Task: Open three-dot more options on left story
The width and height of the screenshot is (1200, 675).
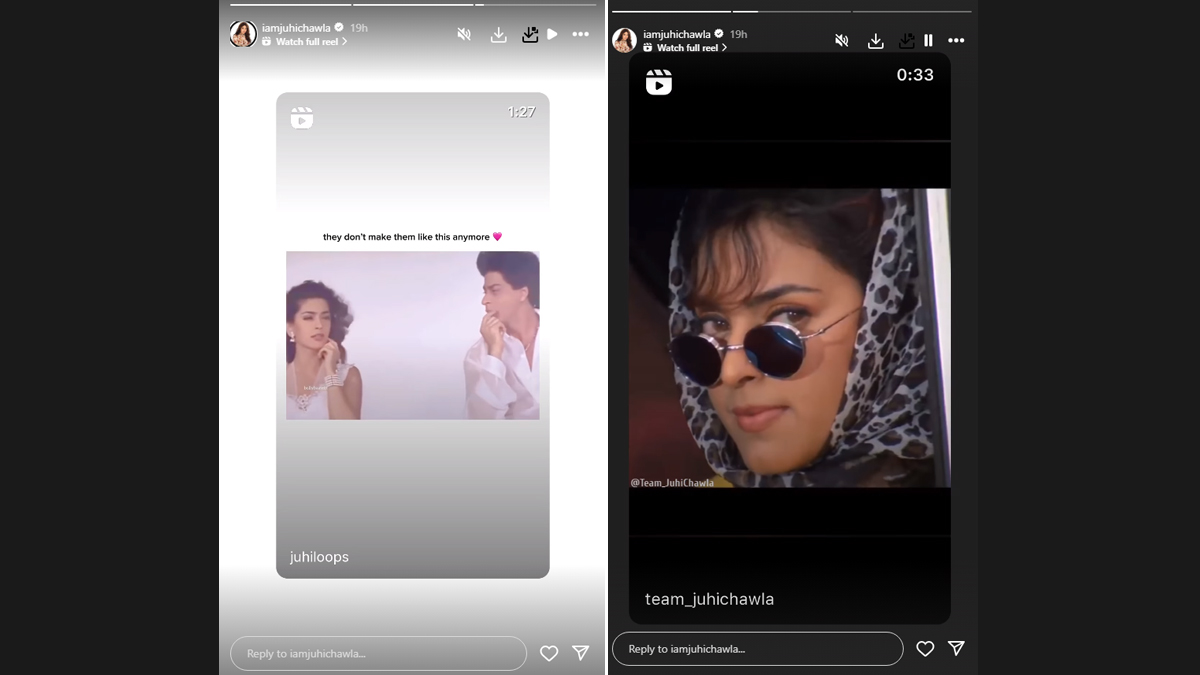Action: (580, 34)
